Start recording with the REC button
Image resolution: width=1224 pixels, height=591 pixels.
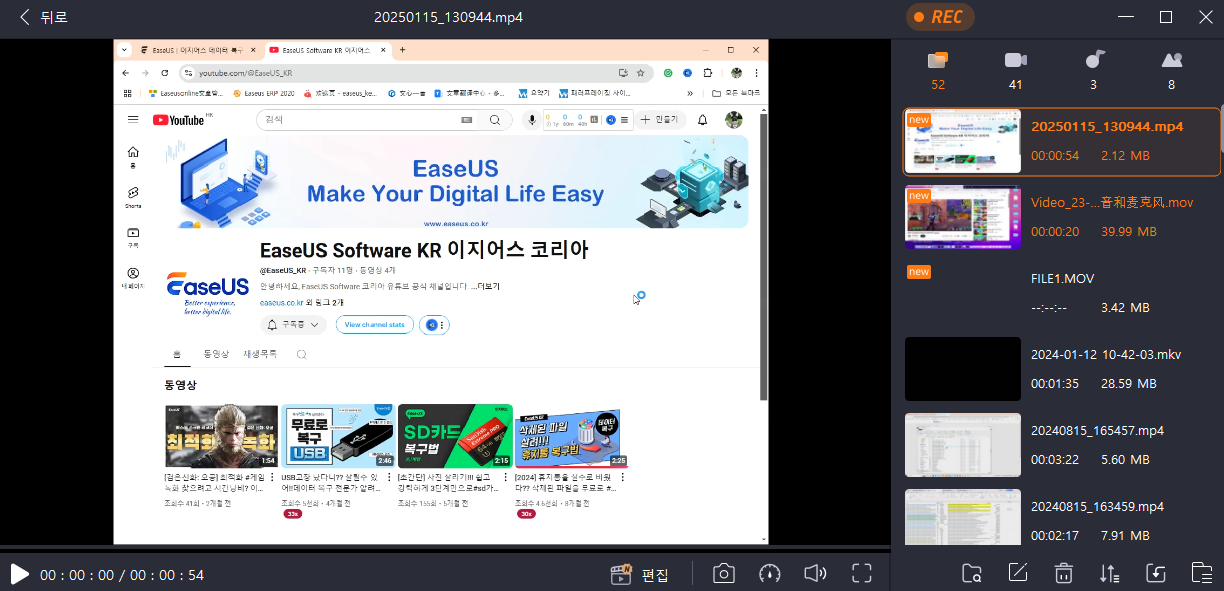coord(939,17)
